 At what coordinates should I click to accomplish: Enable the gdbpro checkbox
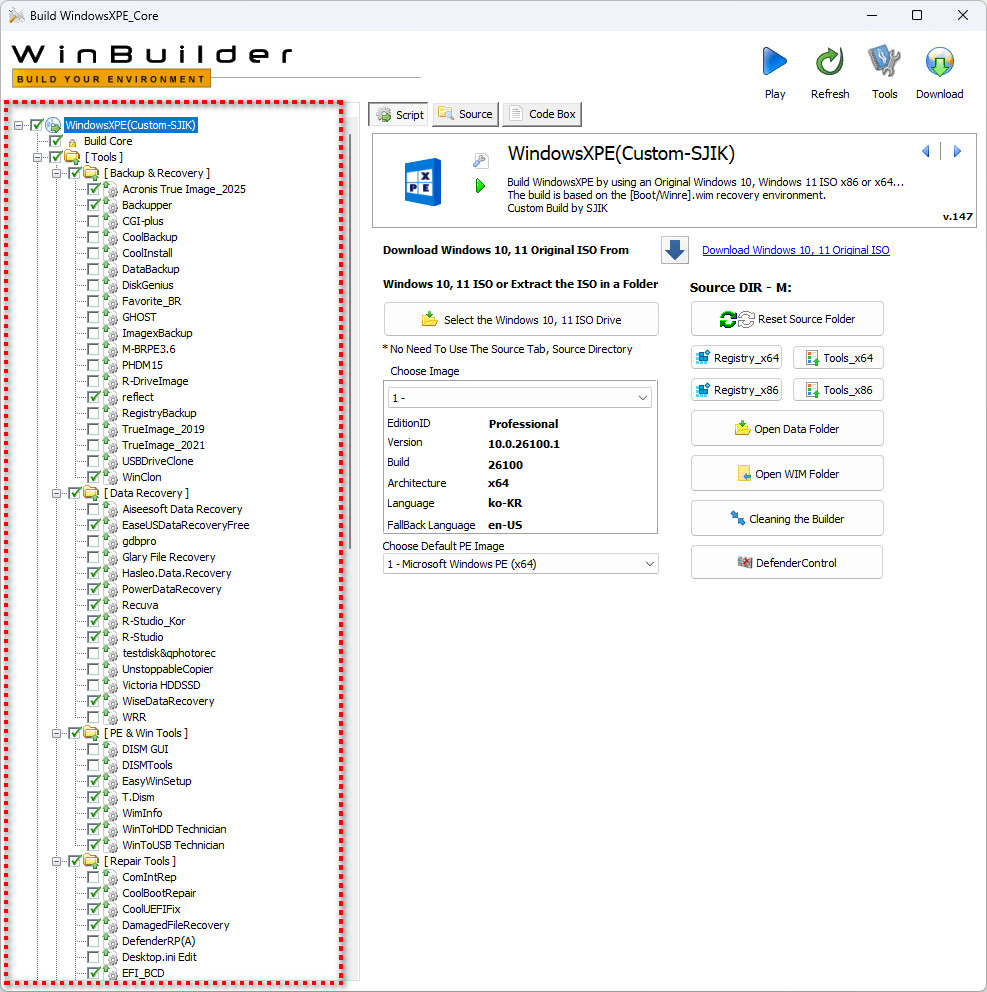pos(94,541)
